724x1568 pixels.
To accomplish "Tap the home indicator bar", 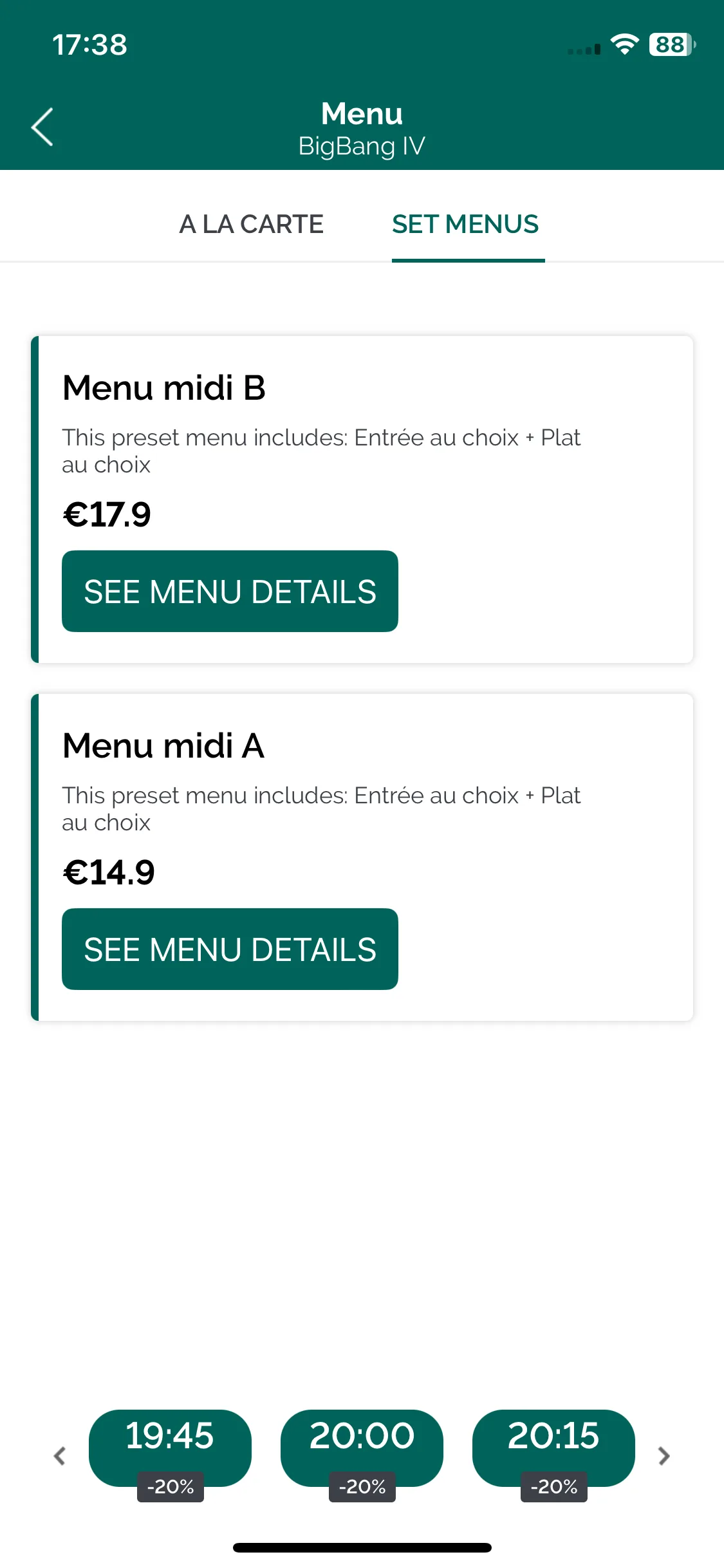I will coord(362,1547).
